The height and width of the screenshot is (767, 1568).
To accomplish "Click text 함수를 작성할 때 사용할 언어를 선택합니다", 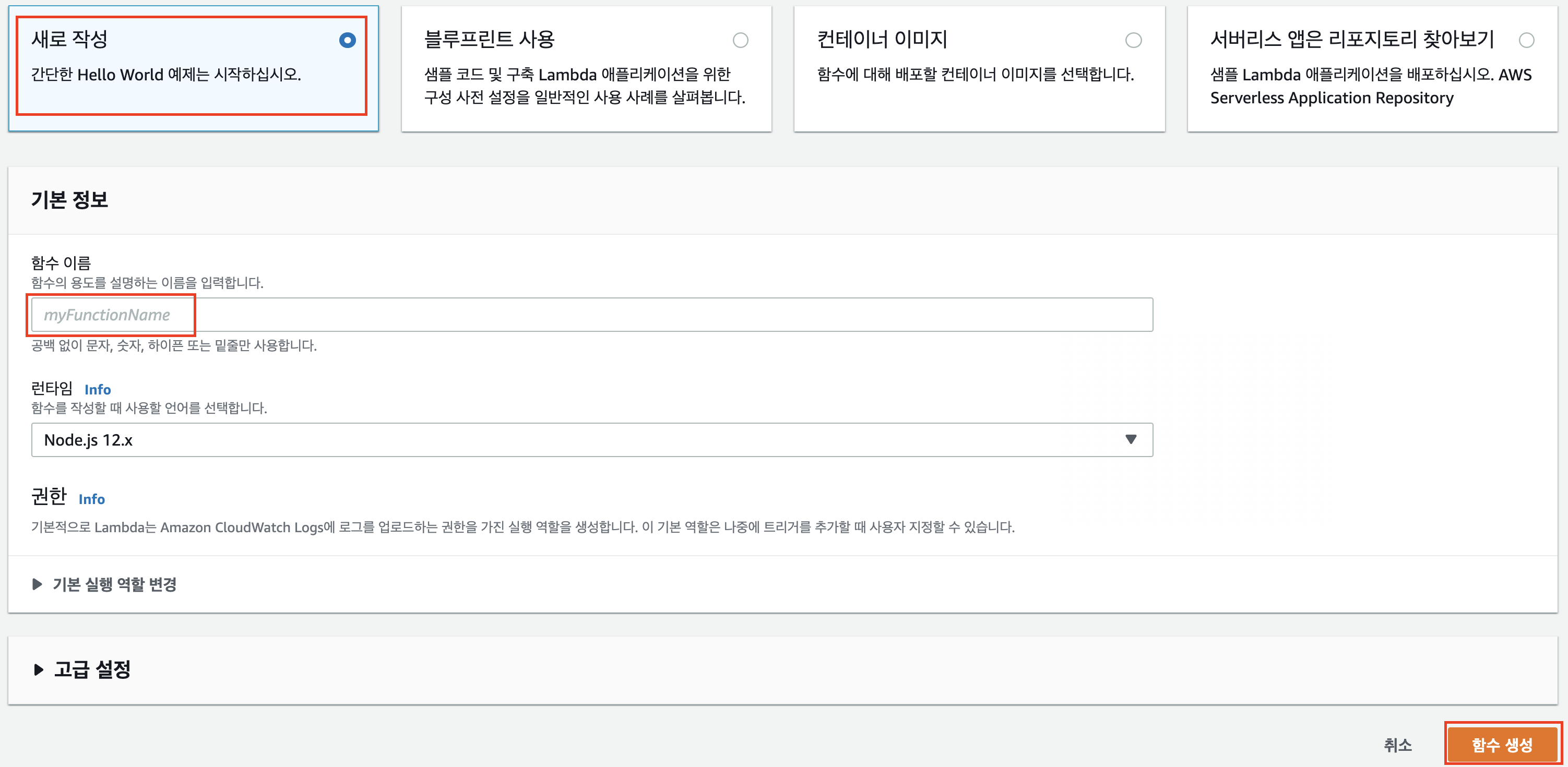I will (x=149, y=408).
